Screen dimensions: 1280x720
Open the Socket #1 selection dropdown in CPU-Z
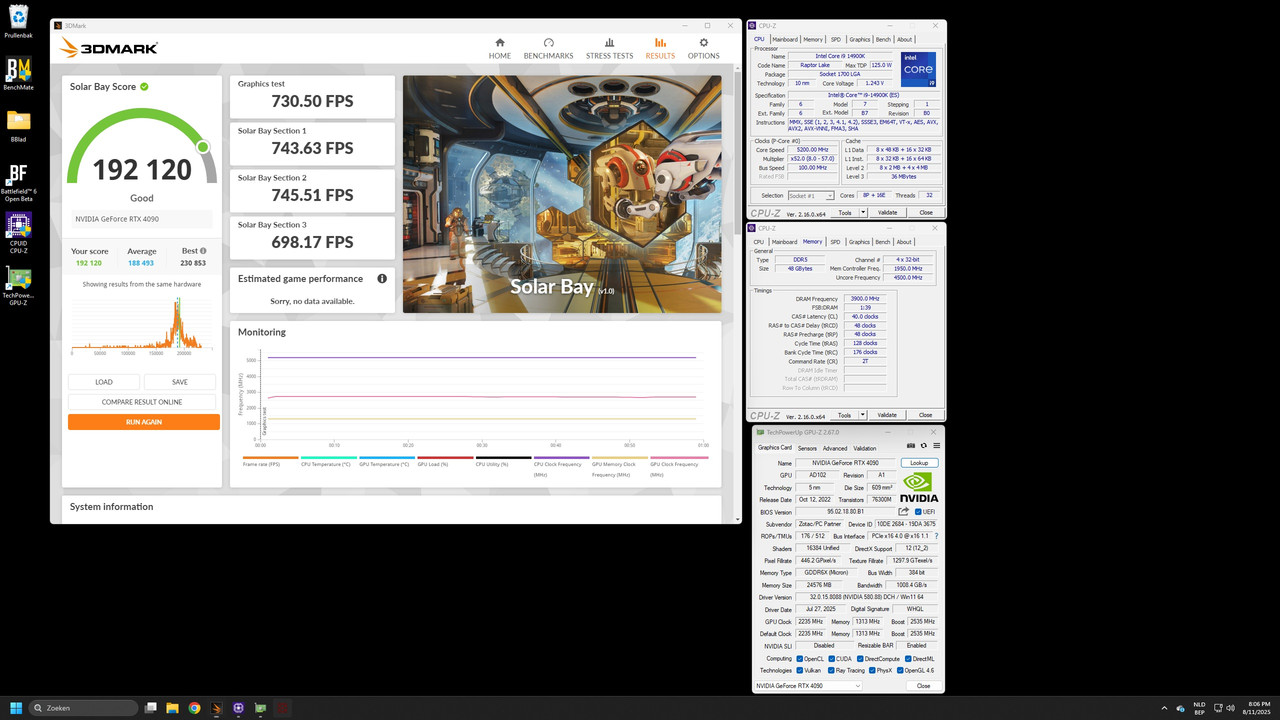[810, 196]
